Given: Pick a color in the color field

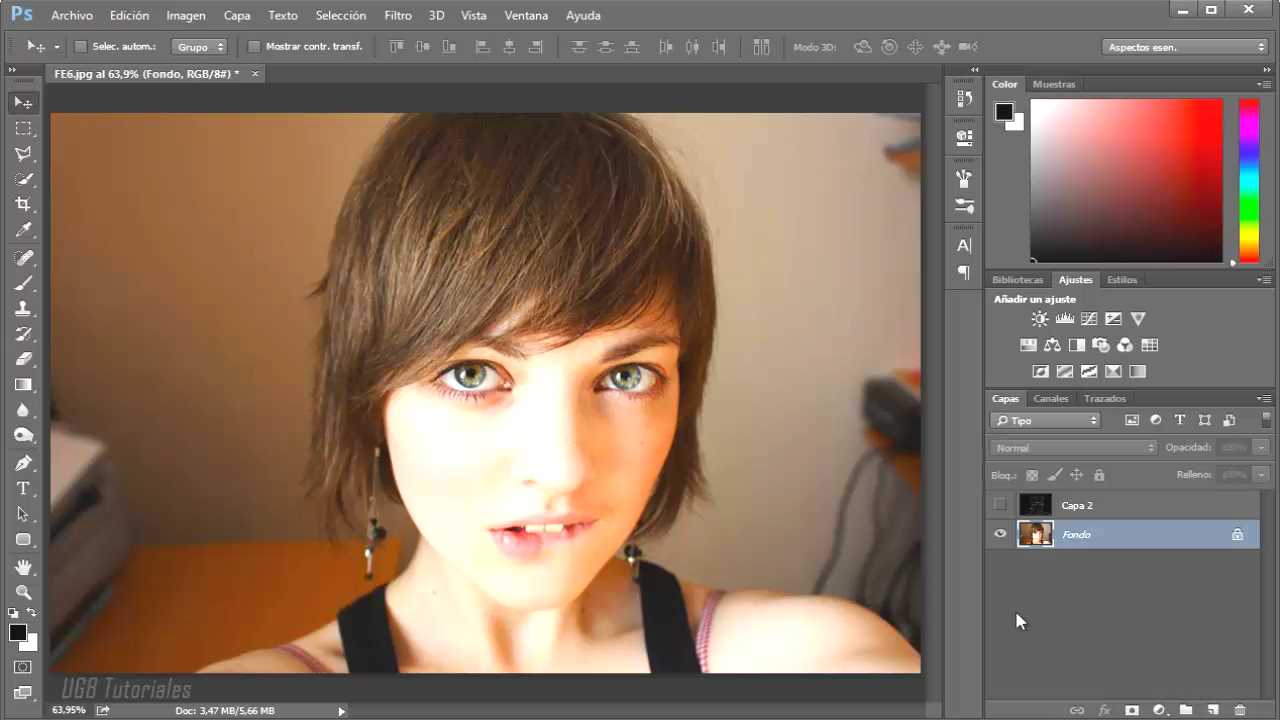Looking at the screenshot, I should tap(1126, 181).
